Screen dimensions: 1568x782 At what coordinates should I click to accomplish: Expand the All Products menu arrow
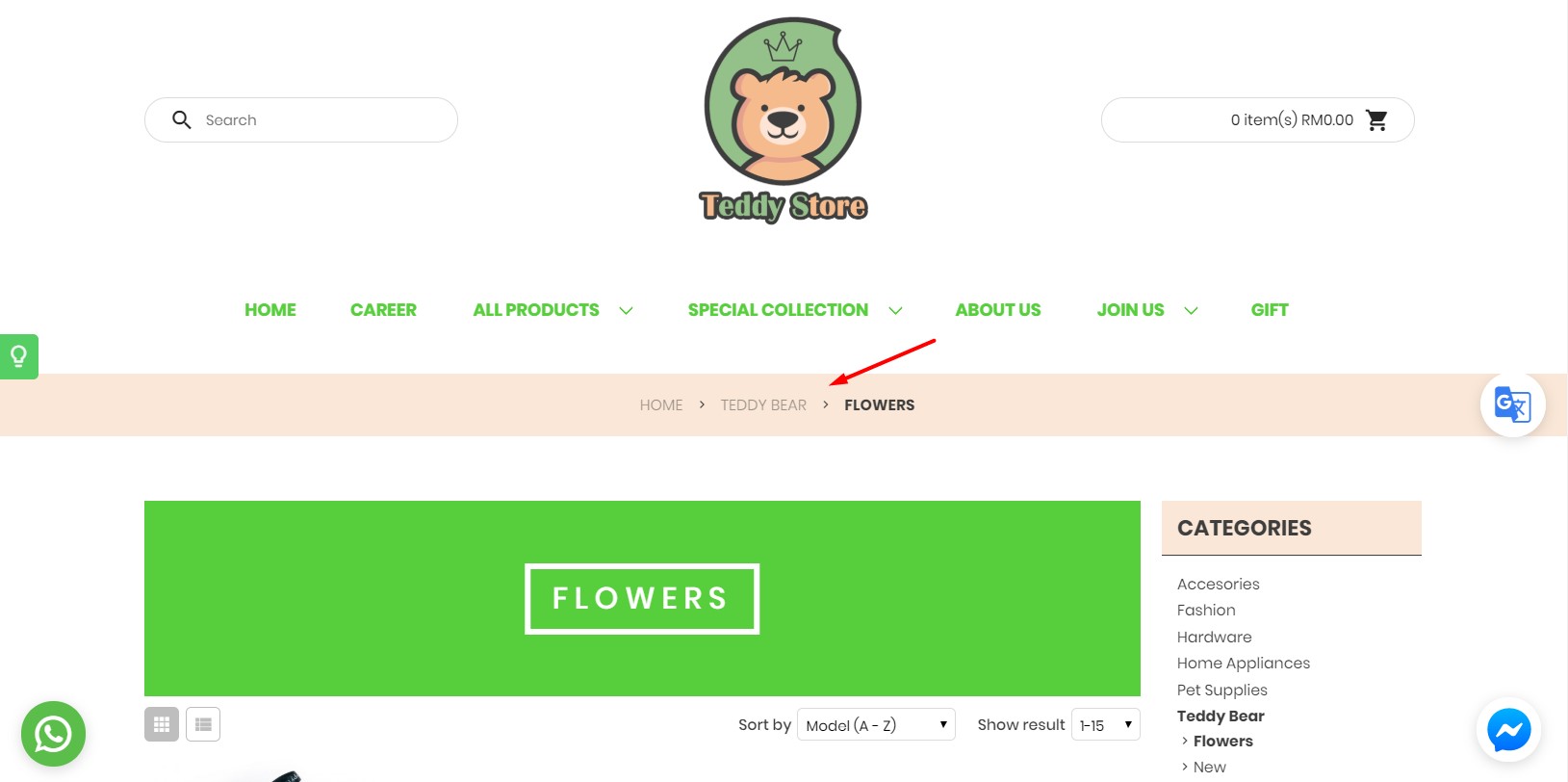click(626, 310)
